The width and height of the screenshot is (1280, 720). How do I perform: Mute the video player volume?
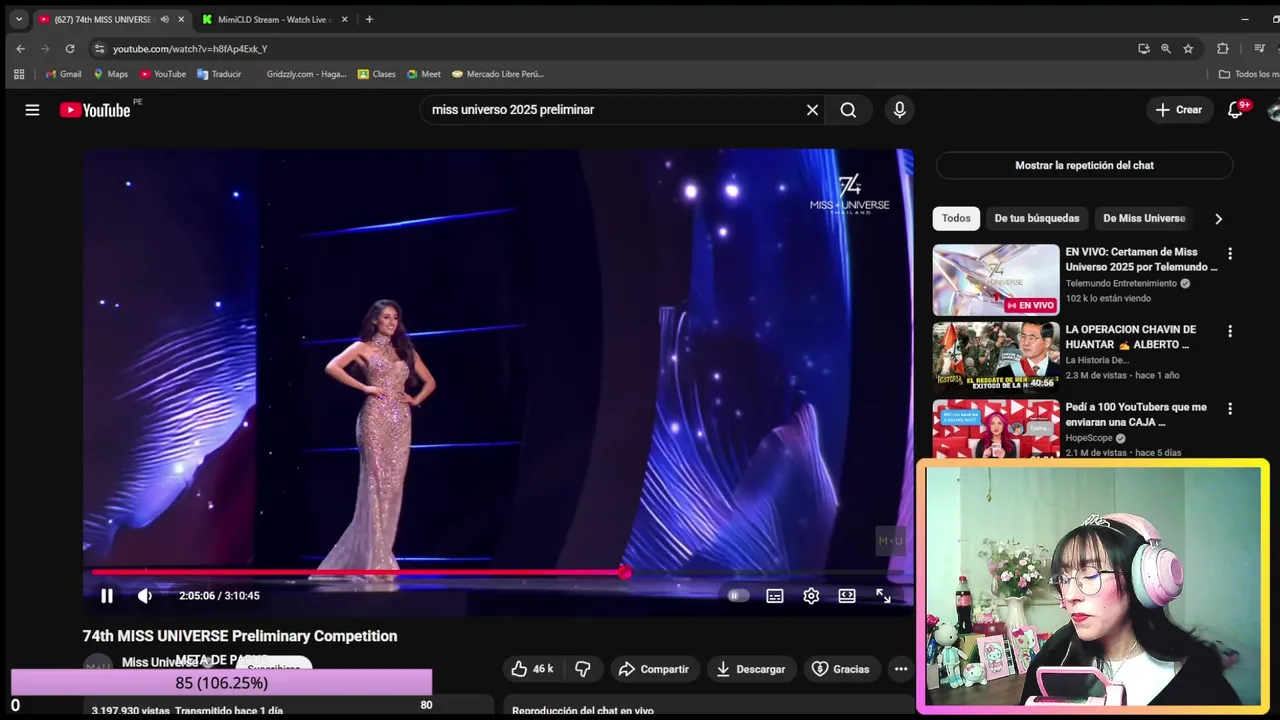(145, 596)
